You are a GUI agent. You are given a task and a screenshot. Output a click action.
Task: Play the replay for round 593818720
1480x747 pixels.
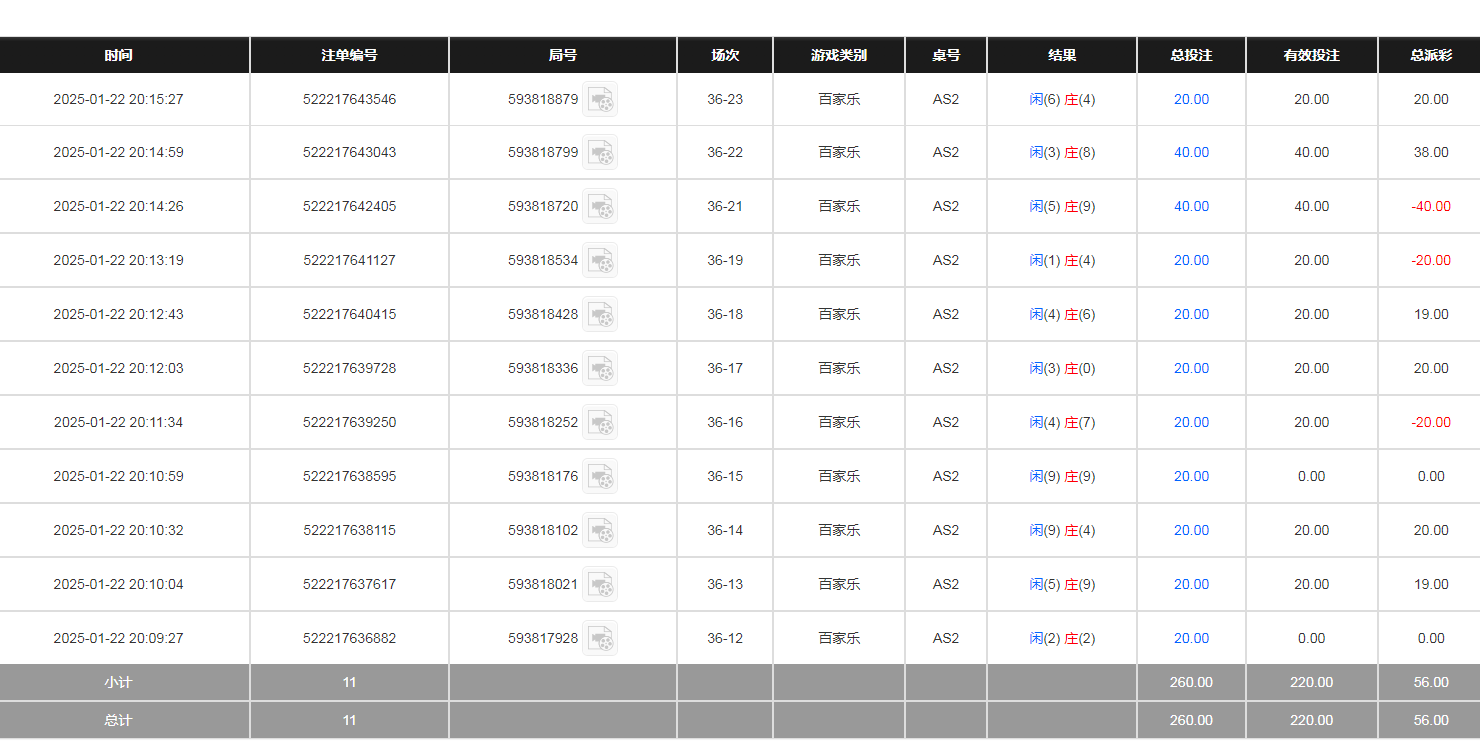click(x=600, y=207)
